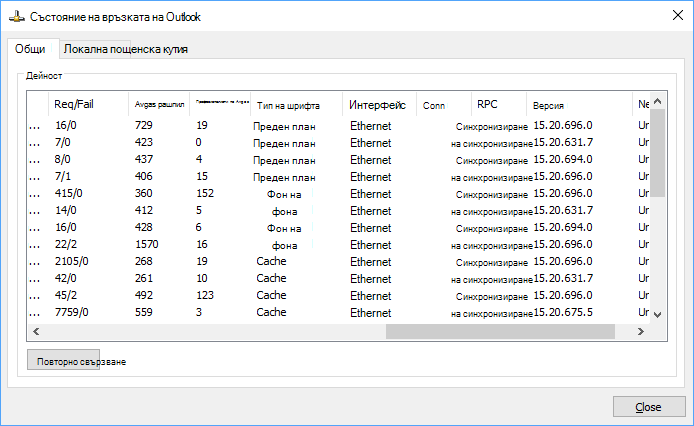
Task: Open the Локална пощенска кутия tab
Action: [x=126, y=49]
